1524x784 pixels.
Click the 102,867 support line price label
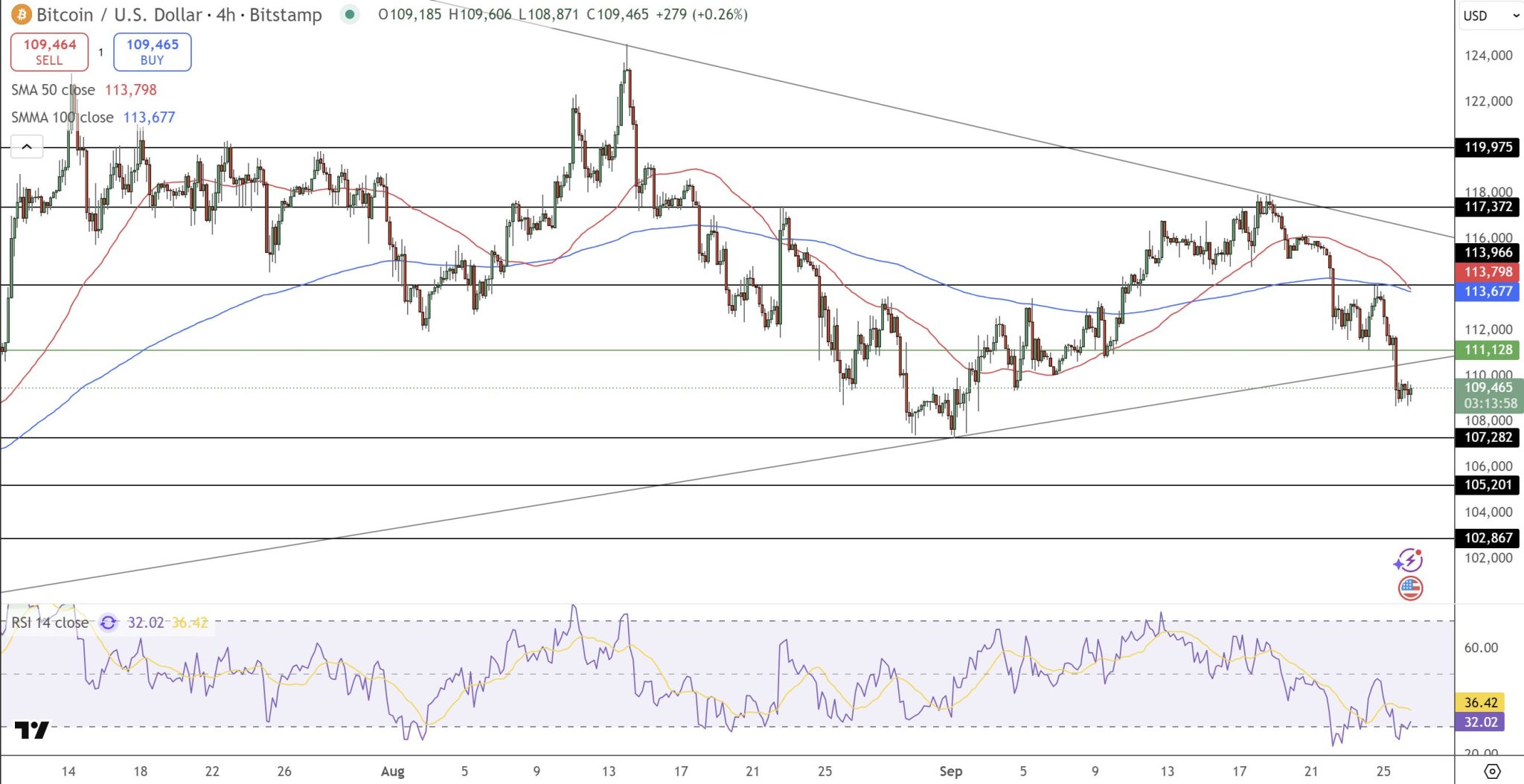pos(1488,538)
